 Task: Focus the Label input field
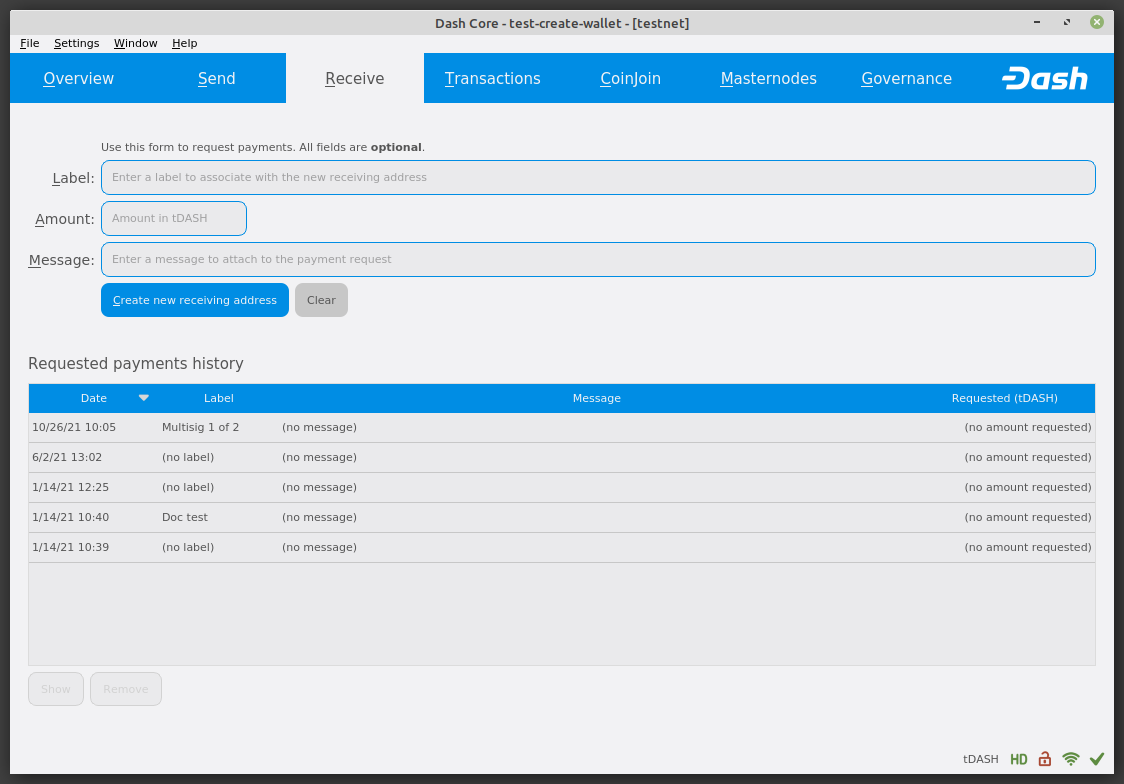click(x=598, y=177)
